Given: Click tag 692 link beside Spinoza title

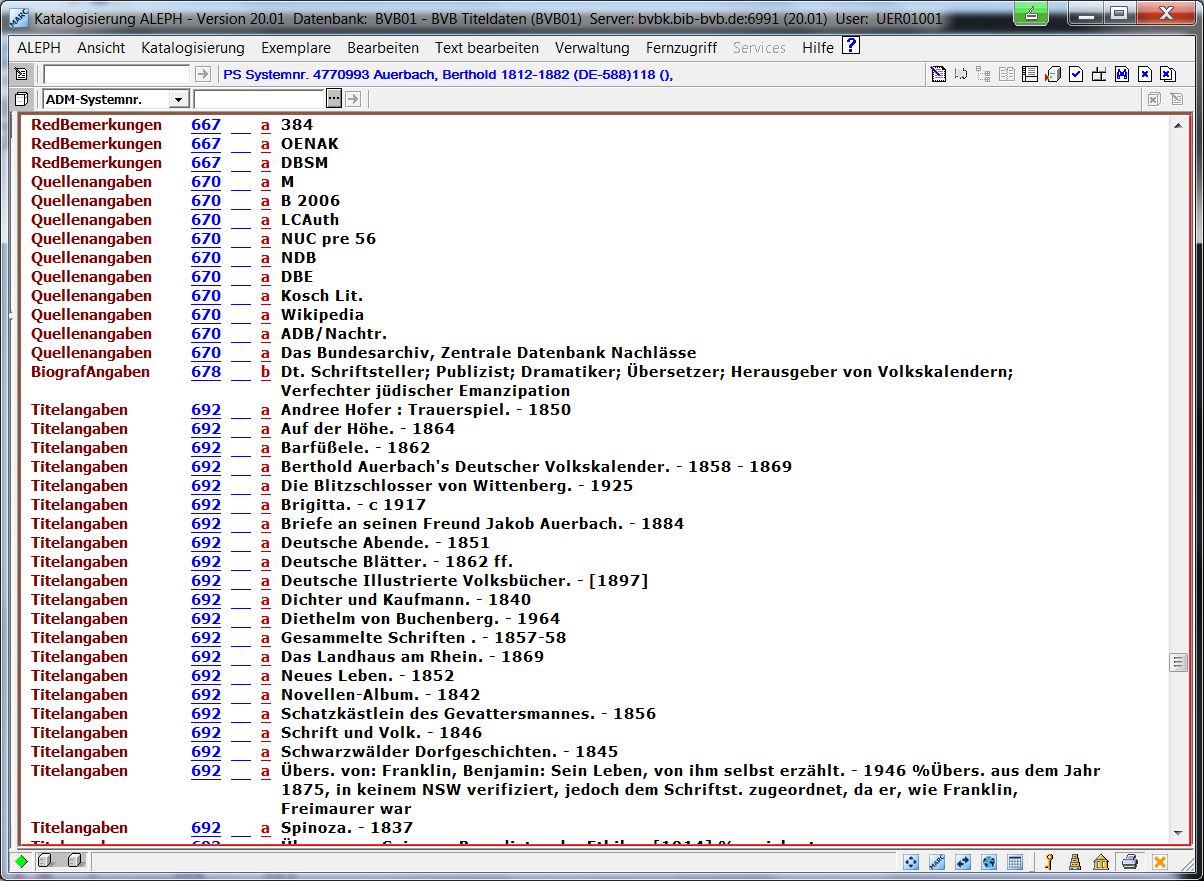Looking at the screenshot, I should (x=206, y=828).
